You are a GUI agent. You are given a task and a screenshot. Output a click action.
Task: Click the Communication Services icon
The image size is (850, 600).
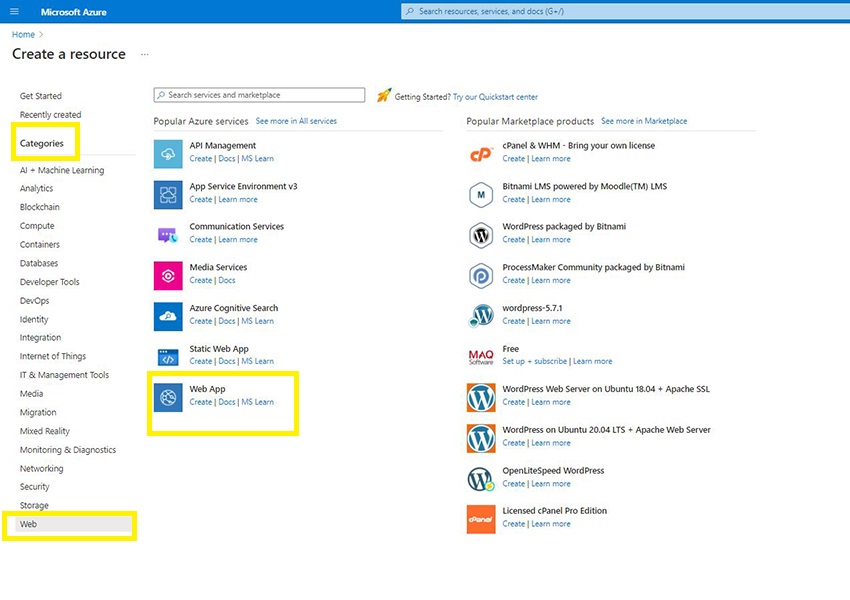(168, 234)
